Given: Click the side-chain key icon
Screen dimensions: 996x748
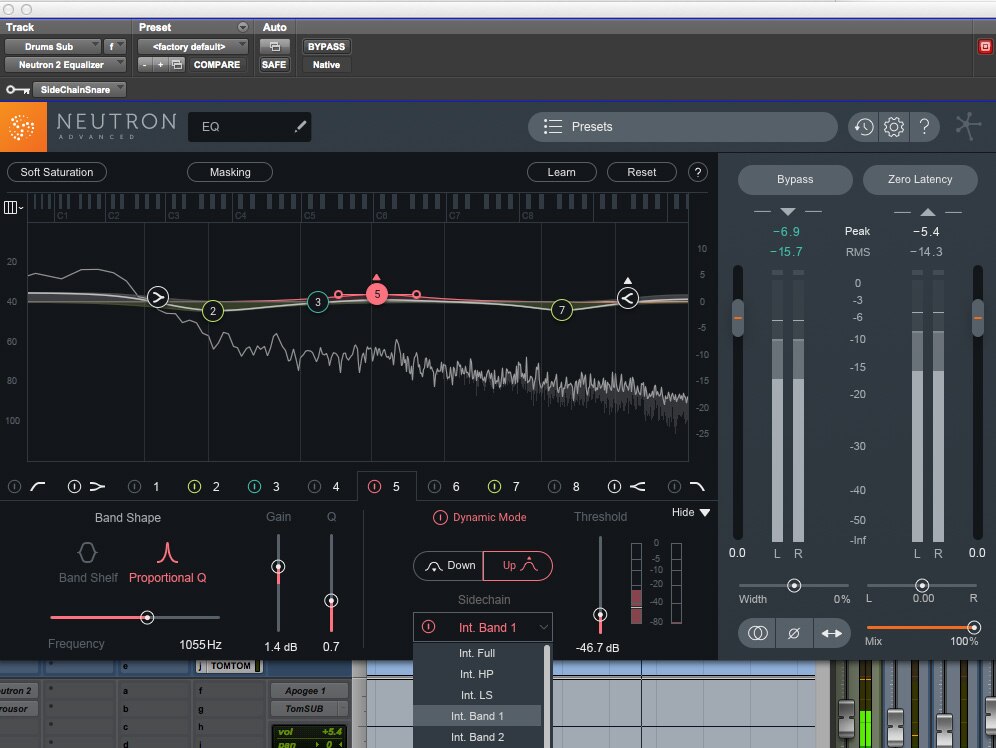Looking at the screenshot, I should (x=18, y=90).
